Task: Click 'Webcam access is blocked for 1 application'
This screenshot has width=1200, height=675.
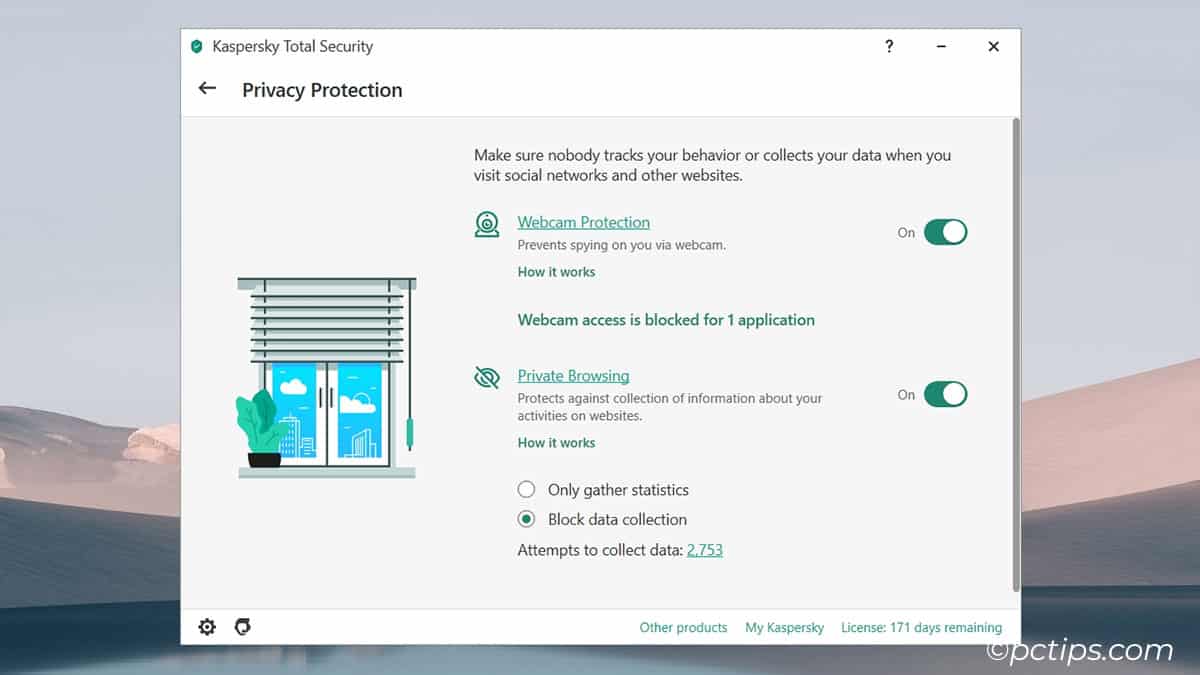Action: [x=665, y=319]
